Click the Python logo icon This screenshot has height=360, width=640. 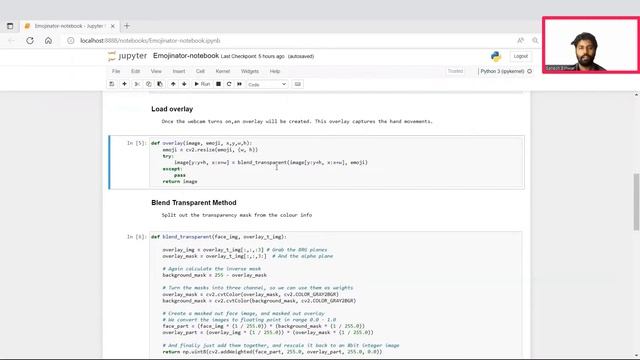click(496, 56)
